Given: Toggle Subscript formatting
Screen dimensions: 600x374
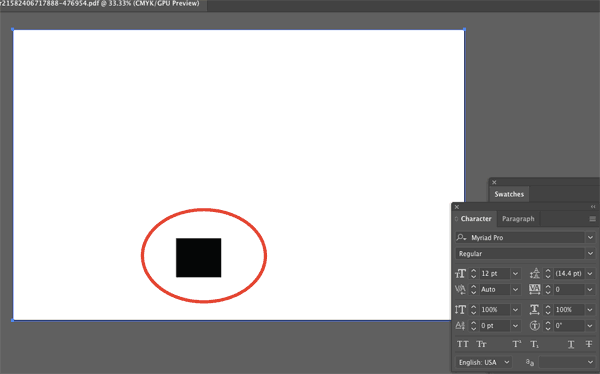Looking at the screenshot, I should tap(535, 345).
